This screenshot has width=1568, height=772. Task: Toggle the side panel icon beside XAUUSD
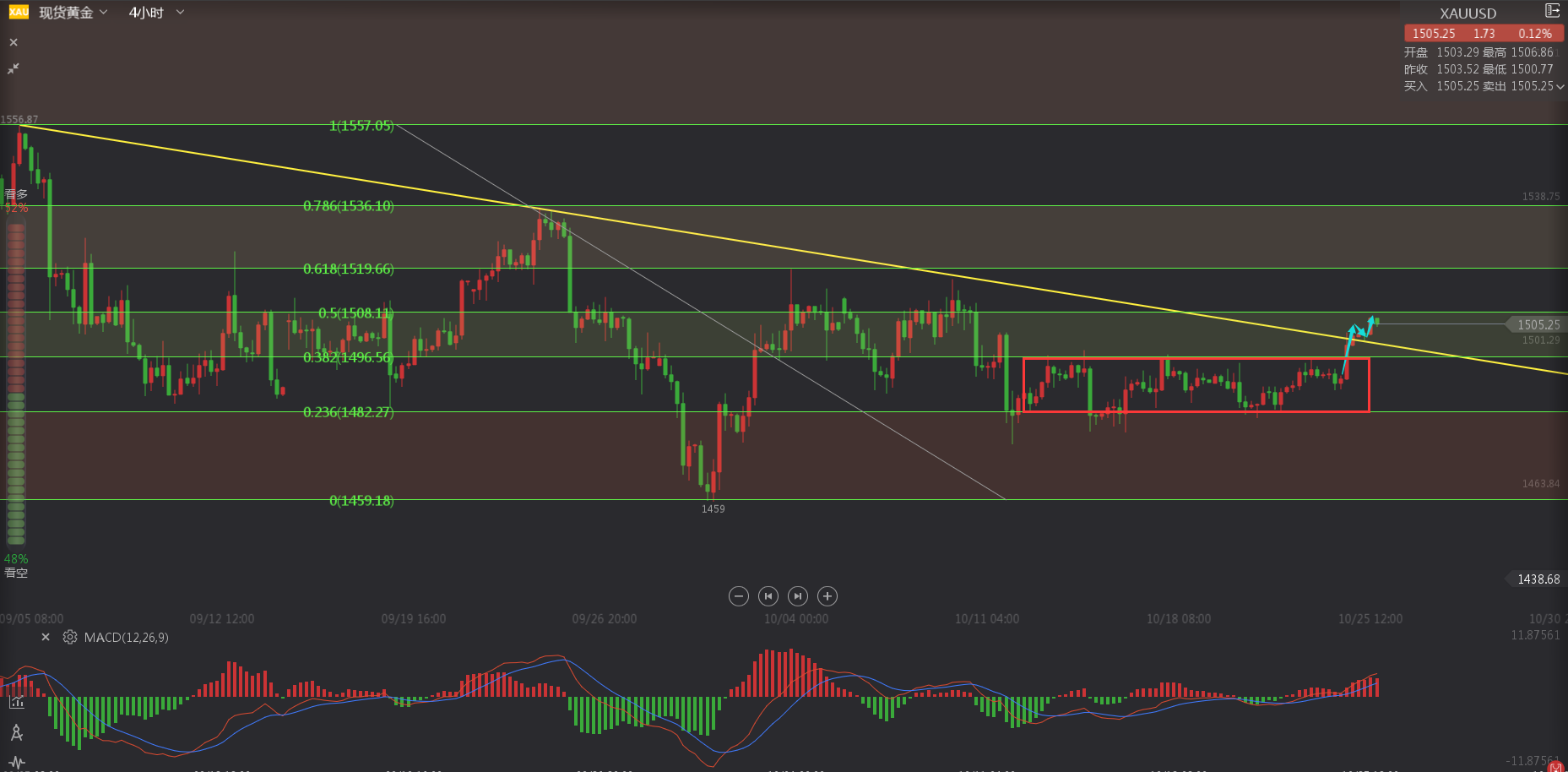1552,11
